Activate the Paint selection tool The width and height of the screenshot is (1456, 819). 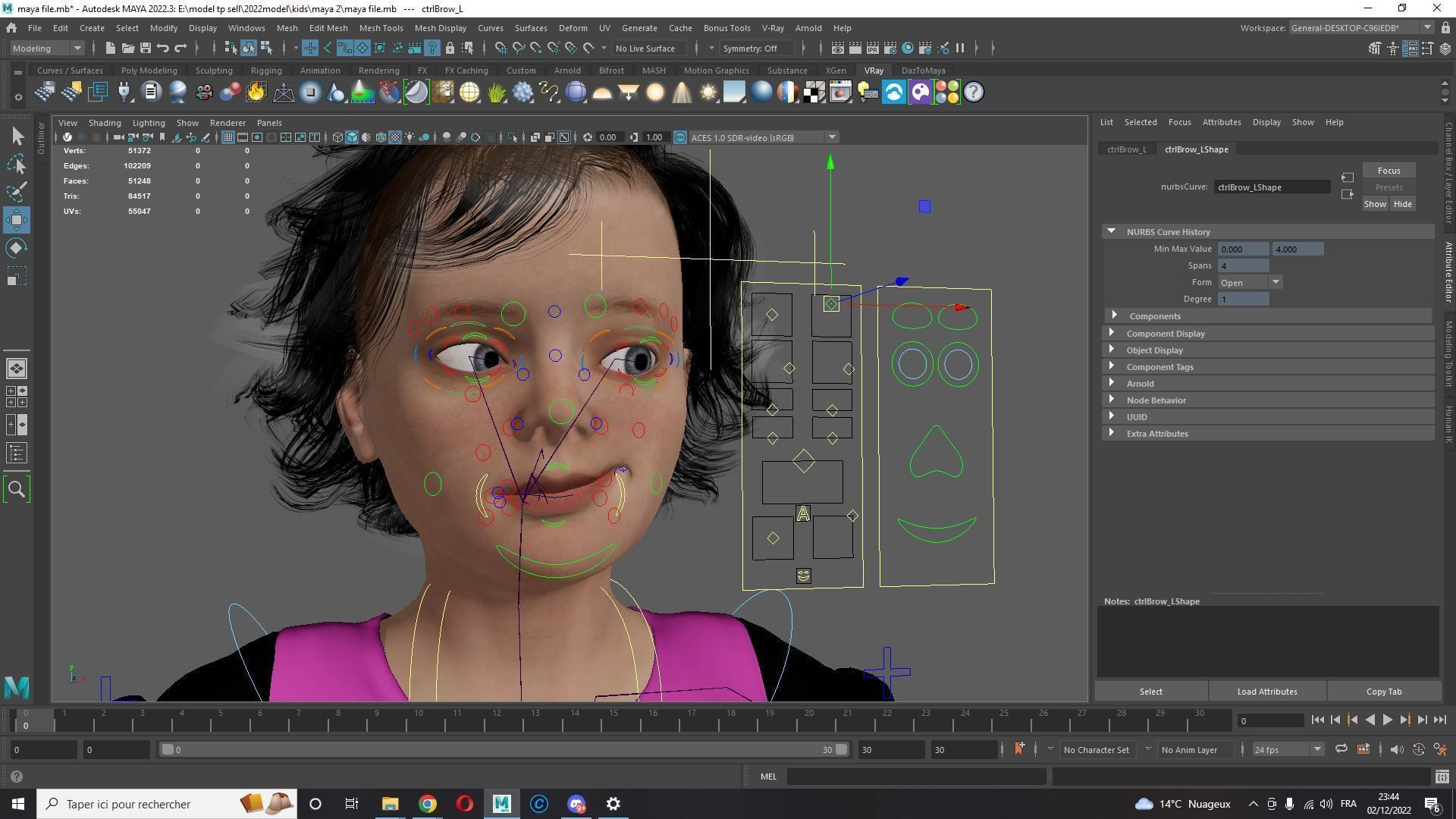coord(17,192)
